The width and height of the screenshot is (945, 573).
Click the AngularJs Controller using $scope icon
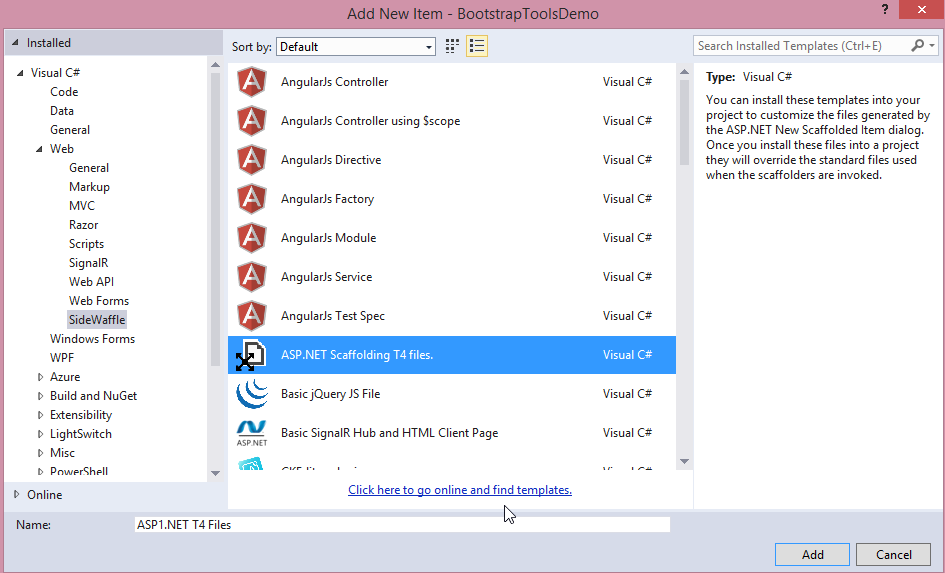click(x=251, y=121)
